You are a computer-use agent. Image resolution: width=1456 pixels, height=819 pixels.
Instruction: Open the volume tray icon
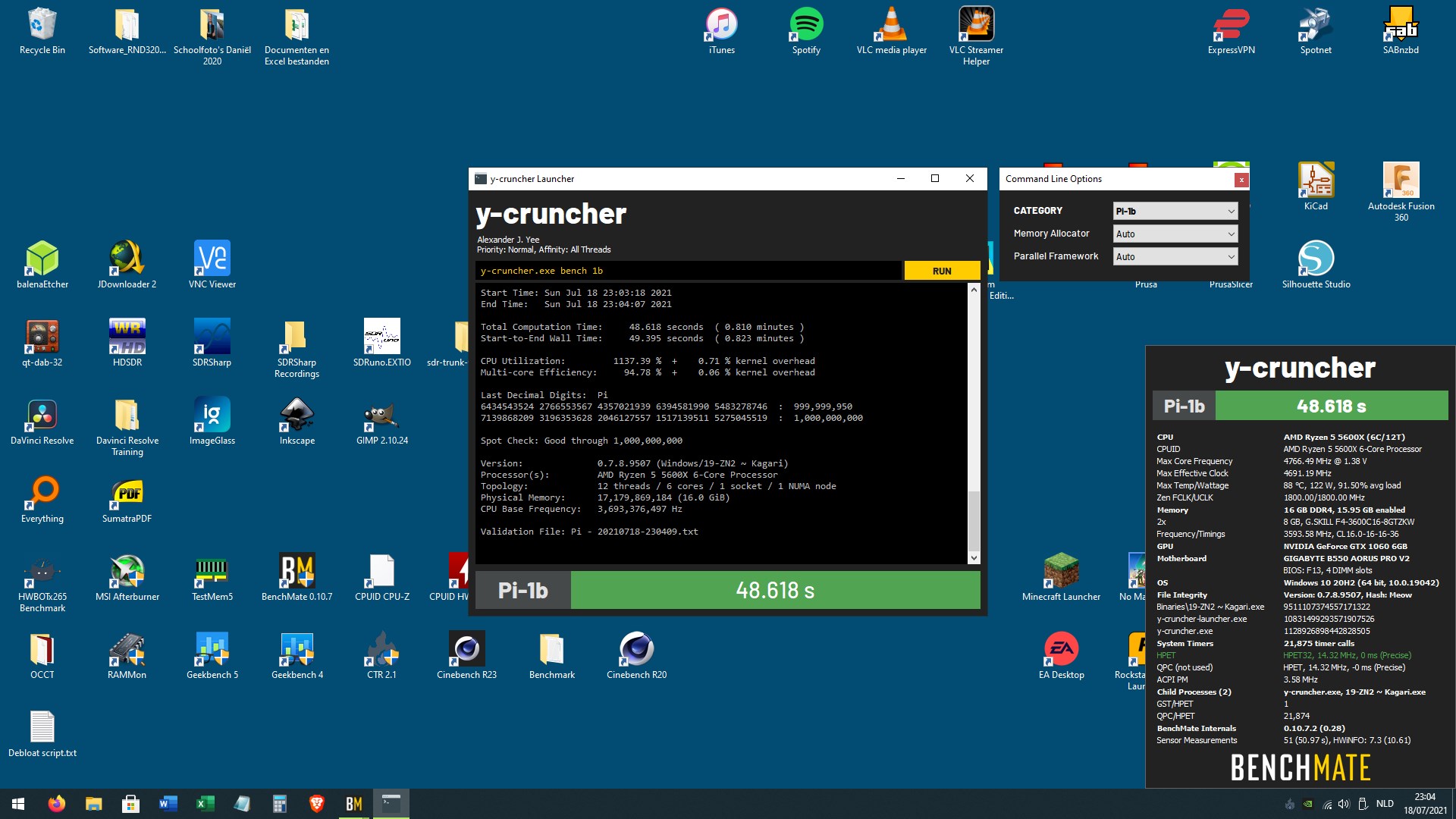point(1344,804)
